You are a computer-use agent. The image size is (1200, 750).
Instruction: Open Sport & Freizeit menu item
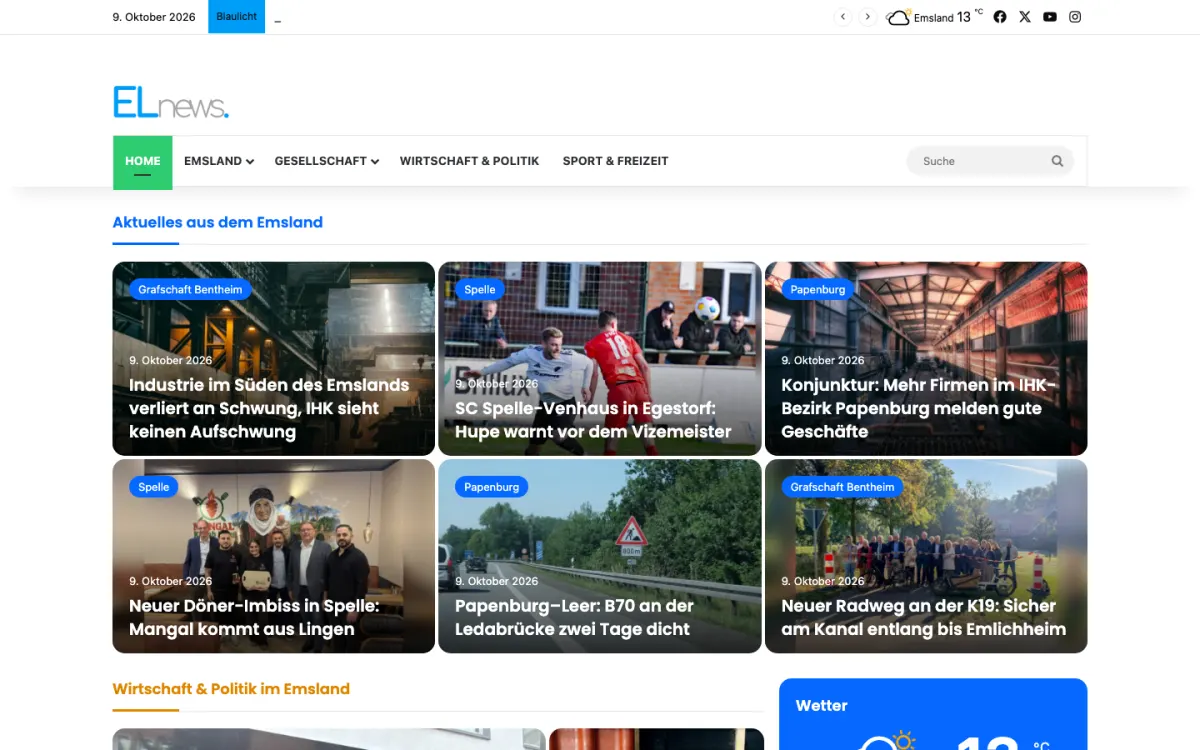[615, 161]
